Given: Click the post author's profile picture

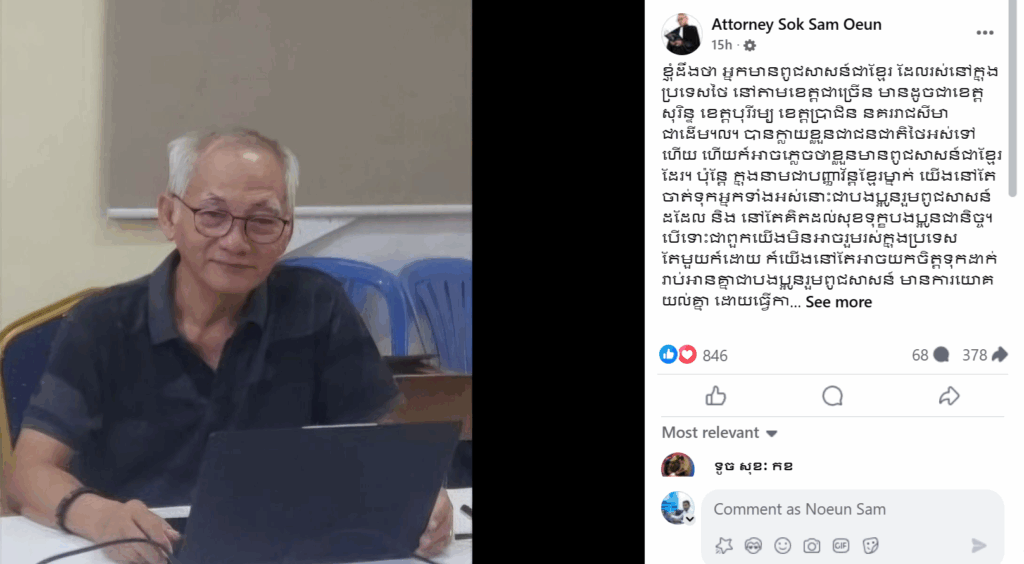Looking at the screenshot, I should [682, 34].
